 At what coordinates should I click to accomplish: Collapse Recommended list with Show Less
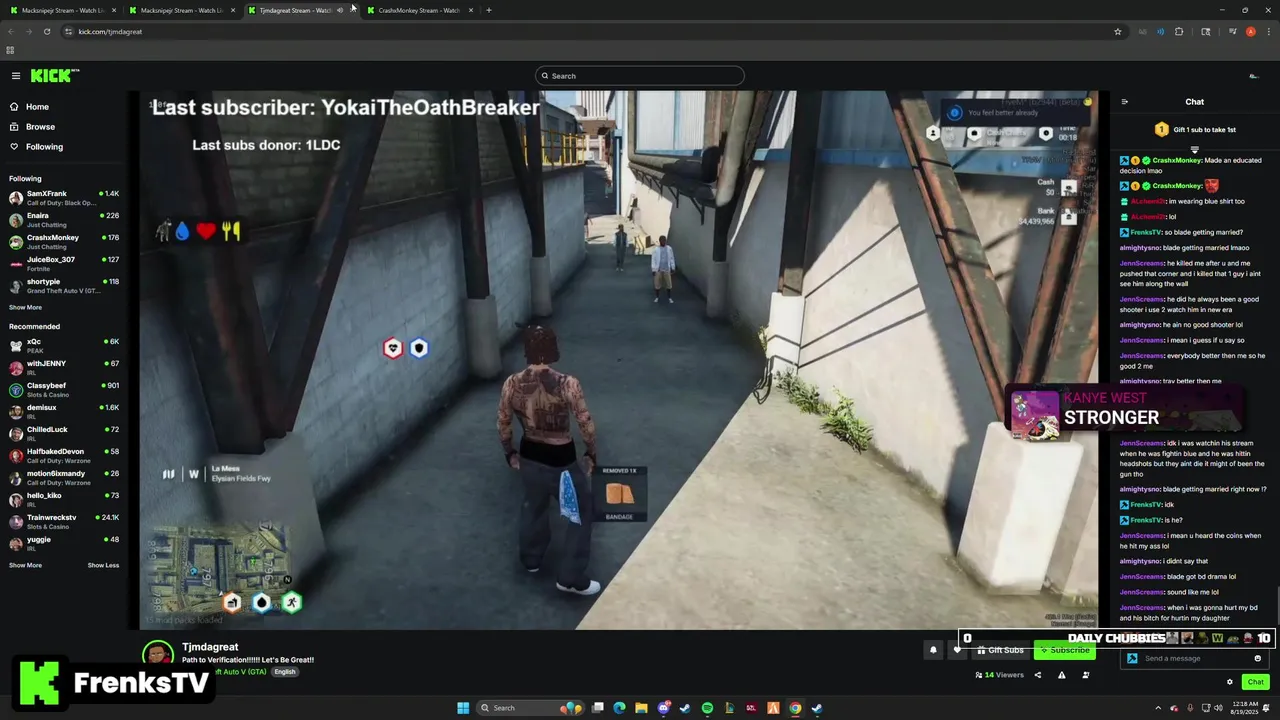pos(103,566)
